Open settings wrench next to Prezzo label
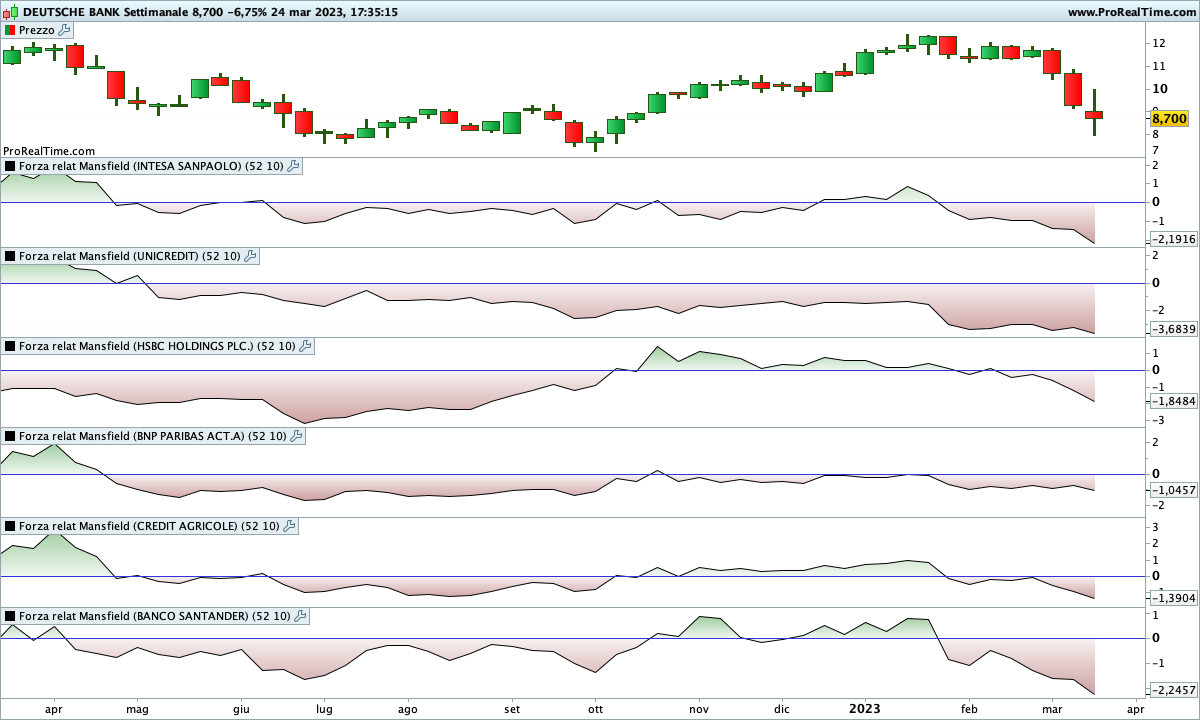The image size is (1200, 720). (x=65, y=30)
